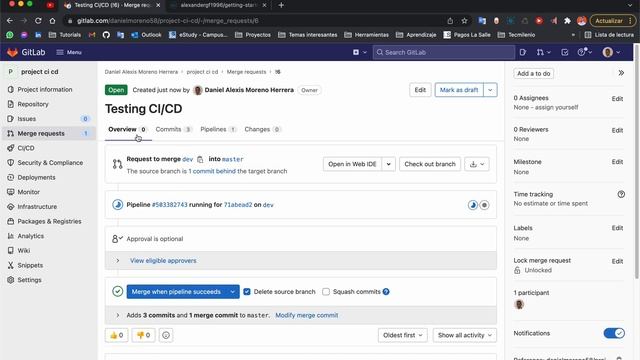
Task: Click thumbs down reaction button
Action: (143, 335)
